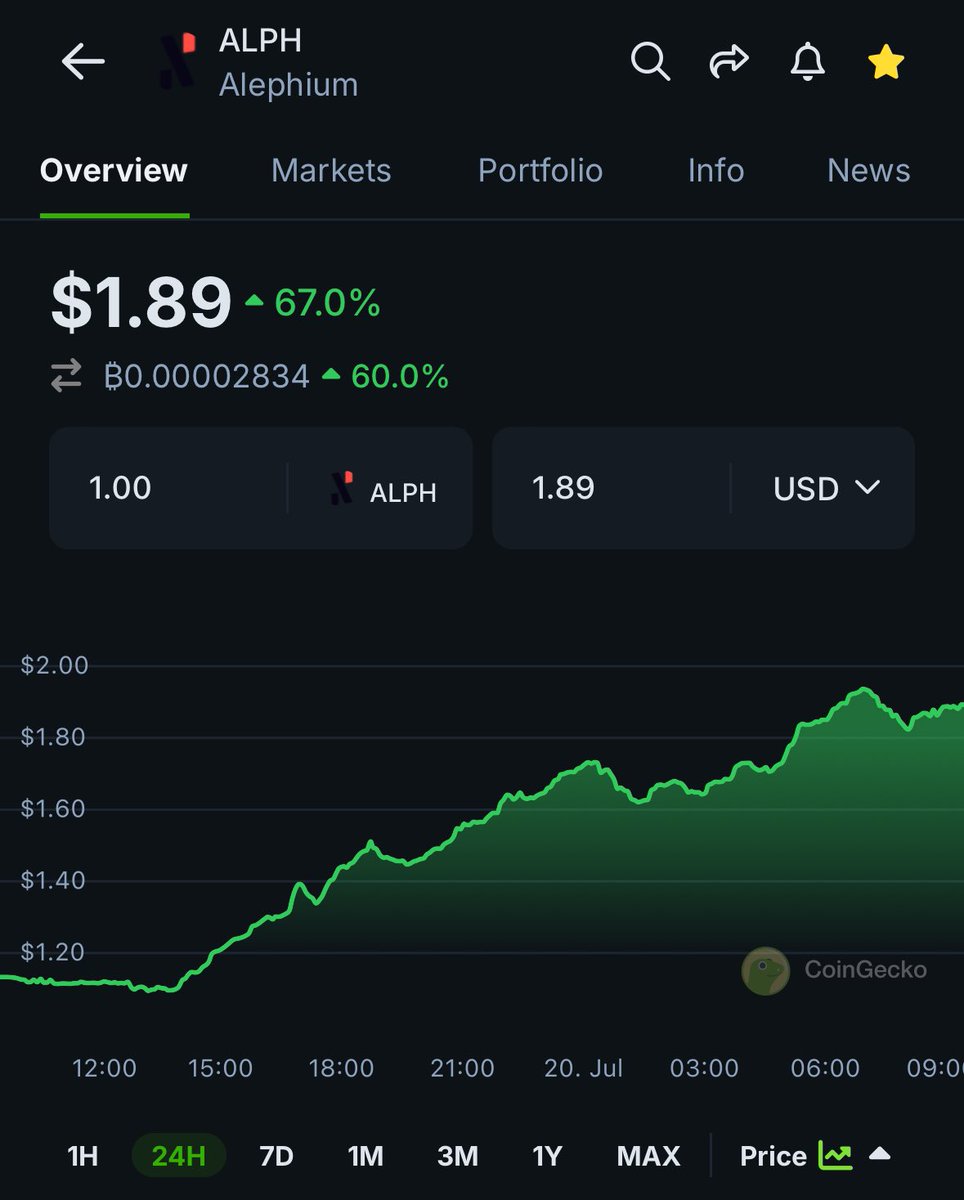Tap the ALPH logo in converter field
The height and width of the screenshot is (1200, 964).
pyautogui.click(x=342, y=489)
